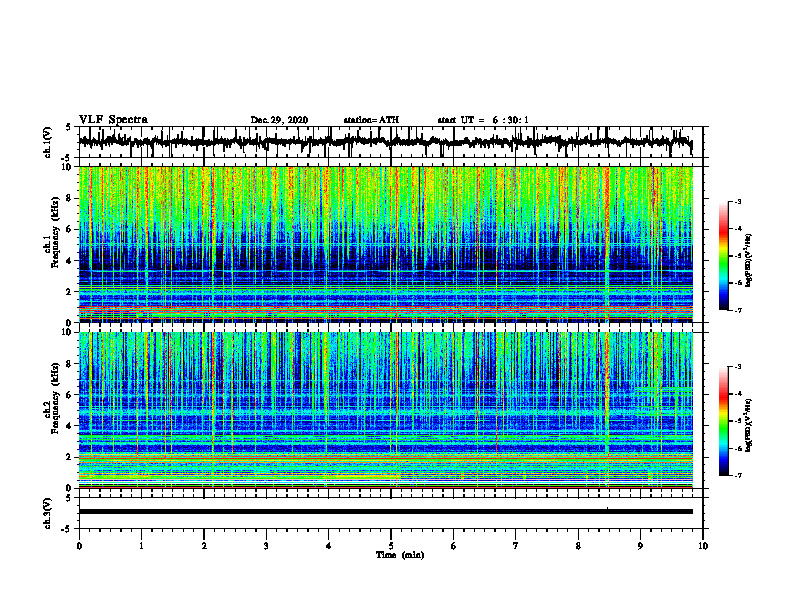Click the ch.2 log(PSD) color bar
The image size is (792, 612).
(x=724, y=421)
